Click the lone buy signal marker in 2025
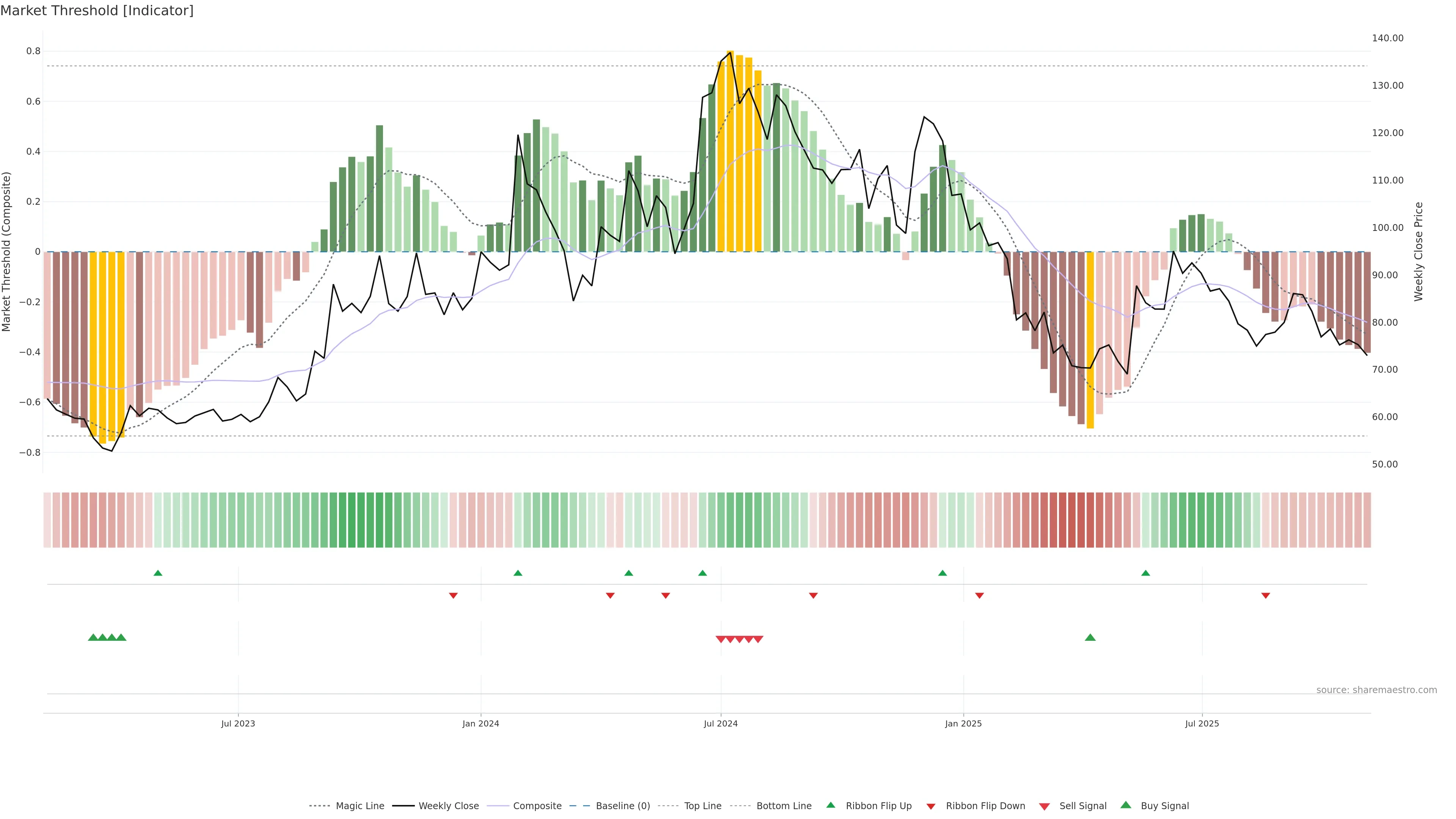Screen dimensions: 1456x819 tap(1090, 637)
